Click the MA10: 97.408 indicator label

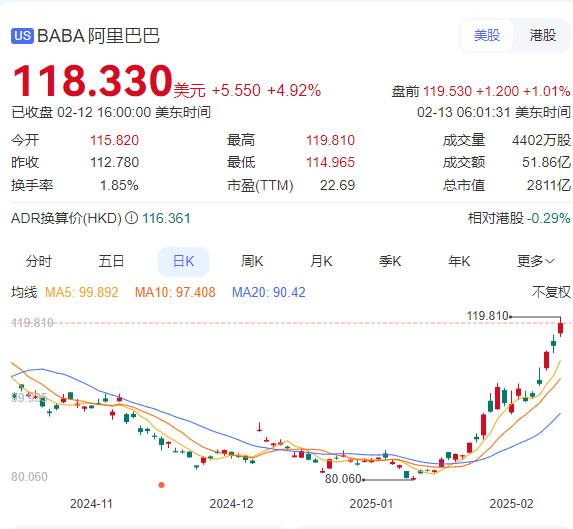[x=175, y=292]
